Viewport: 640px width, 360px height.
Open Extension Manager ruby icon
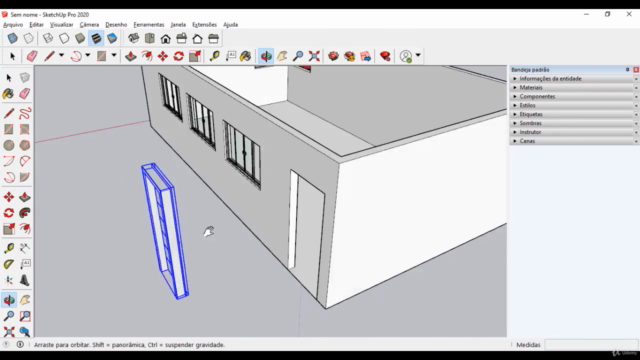point(385,56)
